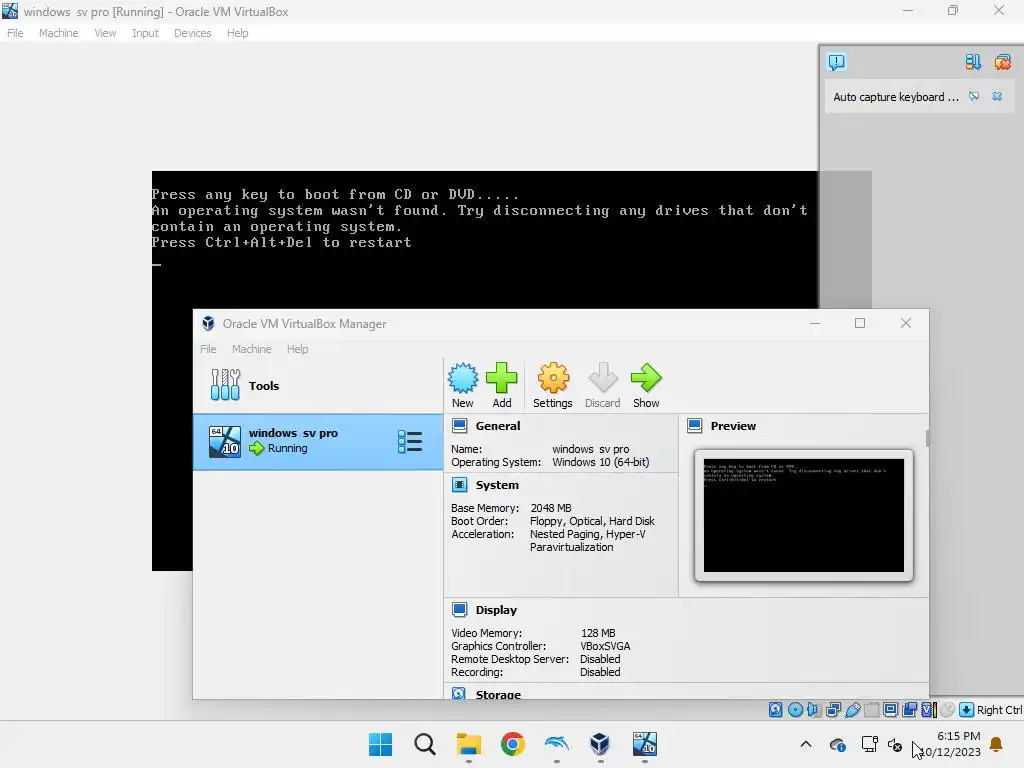Viewport: 1024px width, 768px height.
Task: Open System section header
Action: pos(496,485)
